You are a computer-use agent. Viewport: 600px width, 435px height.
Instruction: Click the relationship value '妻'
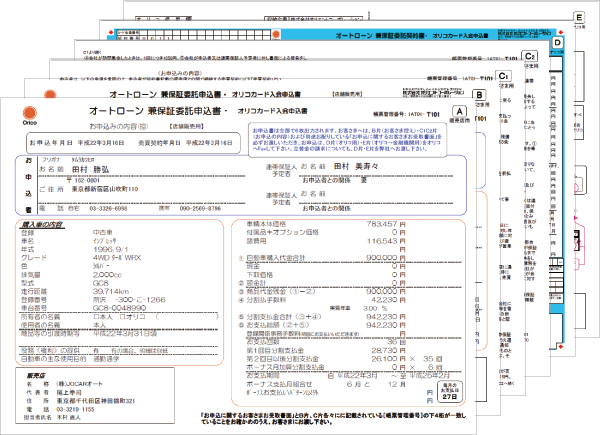pyautogui.click(x=364, y=180)
